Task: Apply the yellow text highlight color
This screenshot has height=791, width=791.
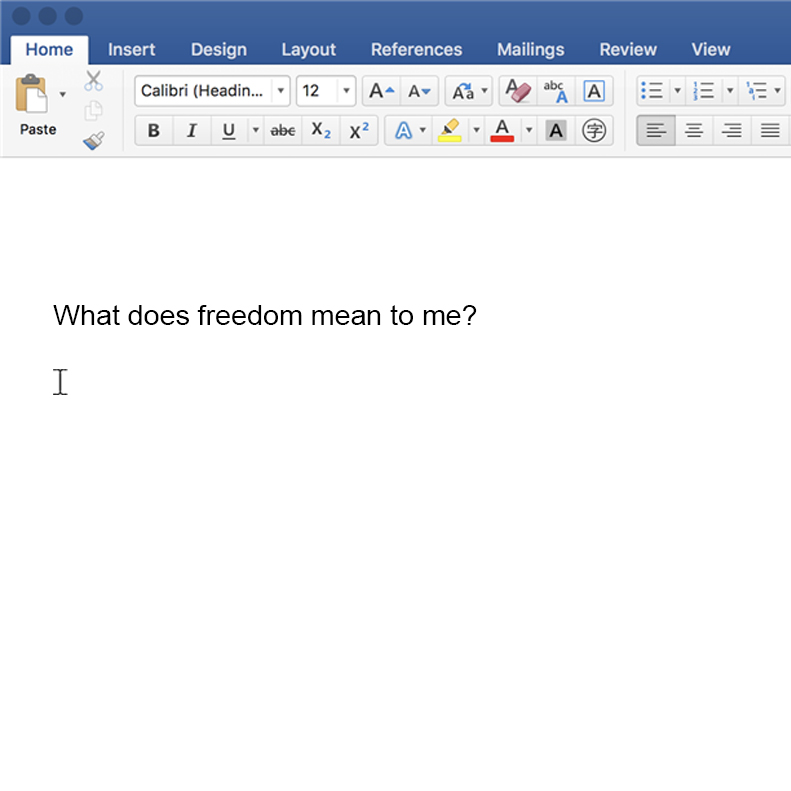Action: click(x=450, y=131)
